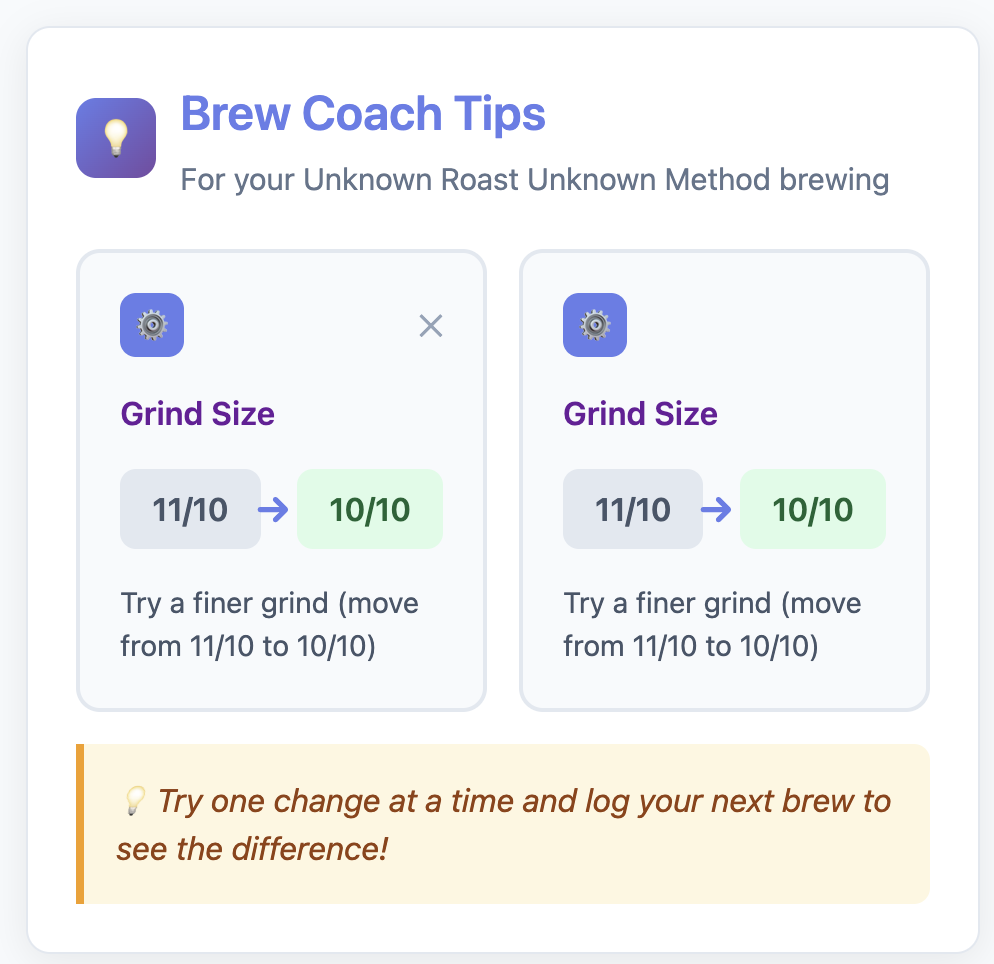Click the Grind Size title in the left card
The width and height of the screenshot is (994, 964).
pyautogui.click(x=198, y=414)
